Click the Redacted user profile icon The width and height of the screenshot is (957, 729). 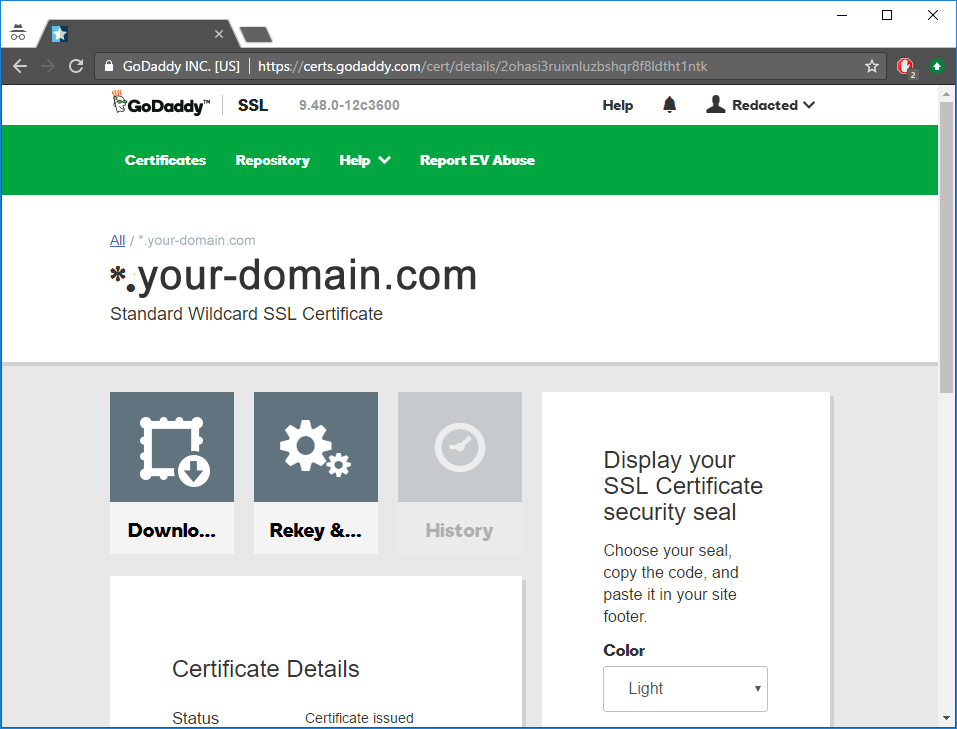[x=715, y=104]
